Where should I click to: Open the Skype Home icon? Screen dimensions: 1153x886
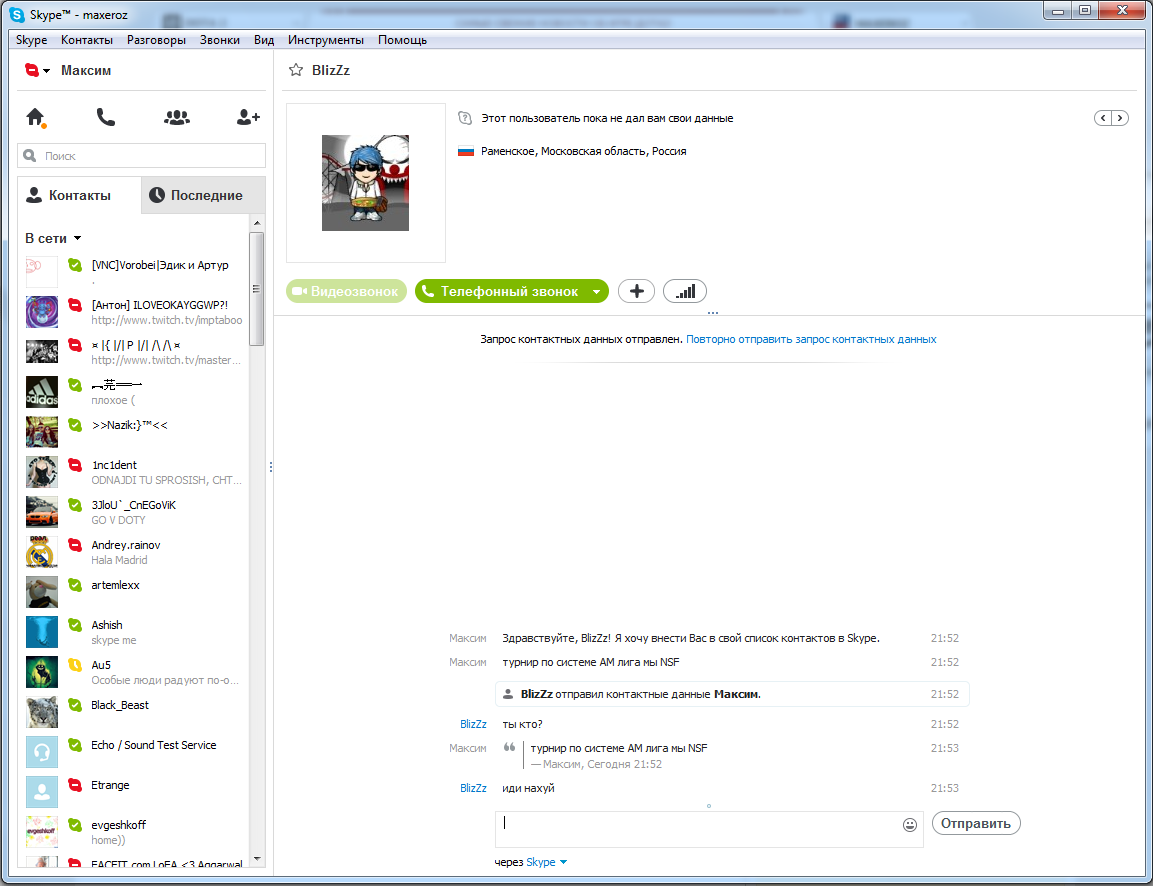pyautogui.click(x=35, y=117)
